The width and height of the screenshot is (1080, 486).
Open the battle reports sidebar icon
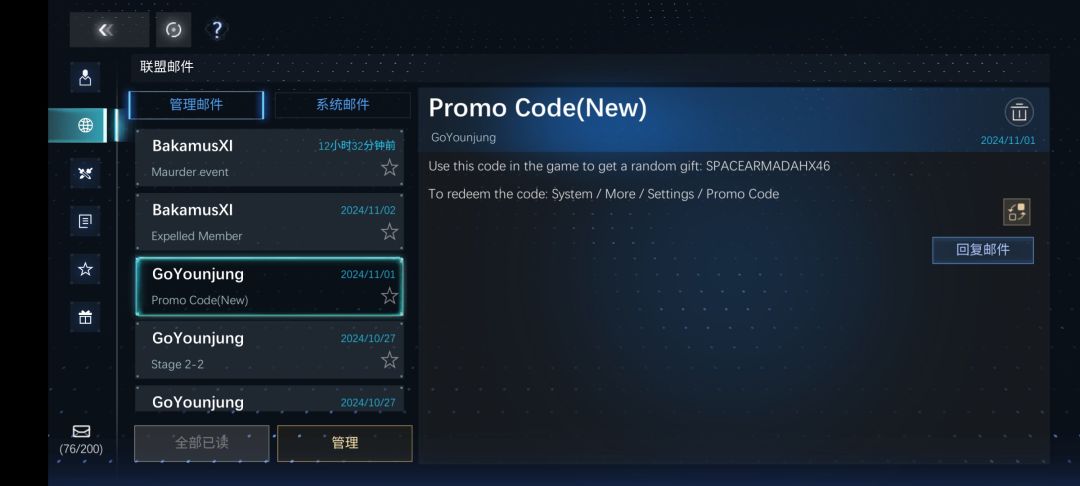(x=85, y=173)
